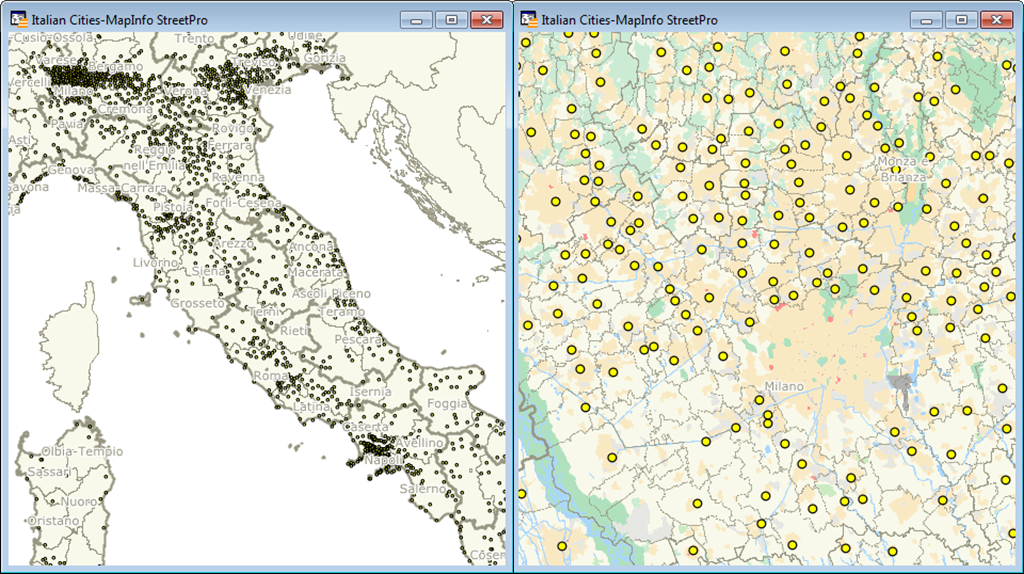The image size is (1024, 574).
Task: Click the 'Pescara' map label
Action: (358, 340)
